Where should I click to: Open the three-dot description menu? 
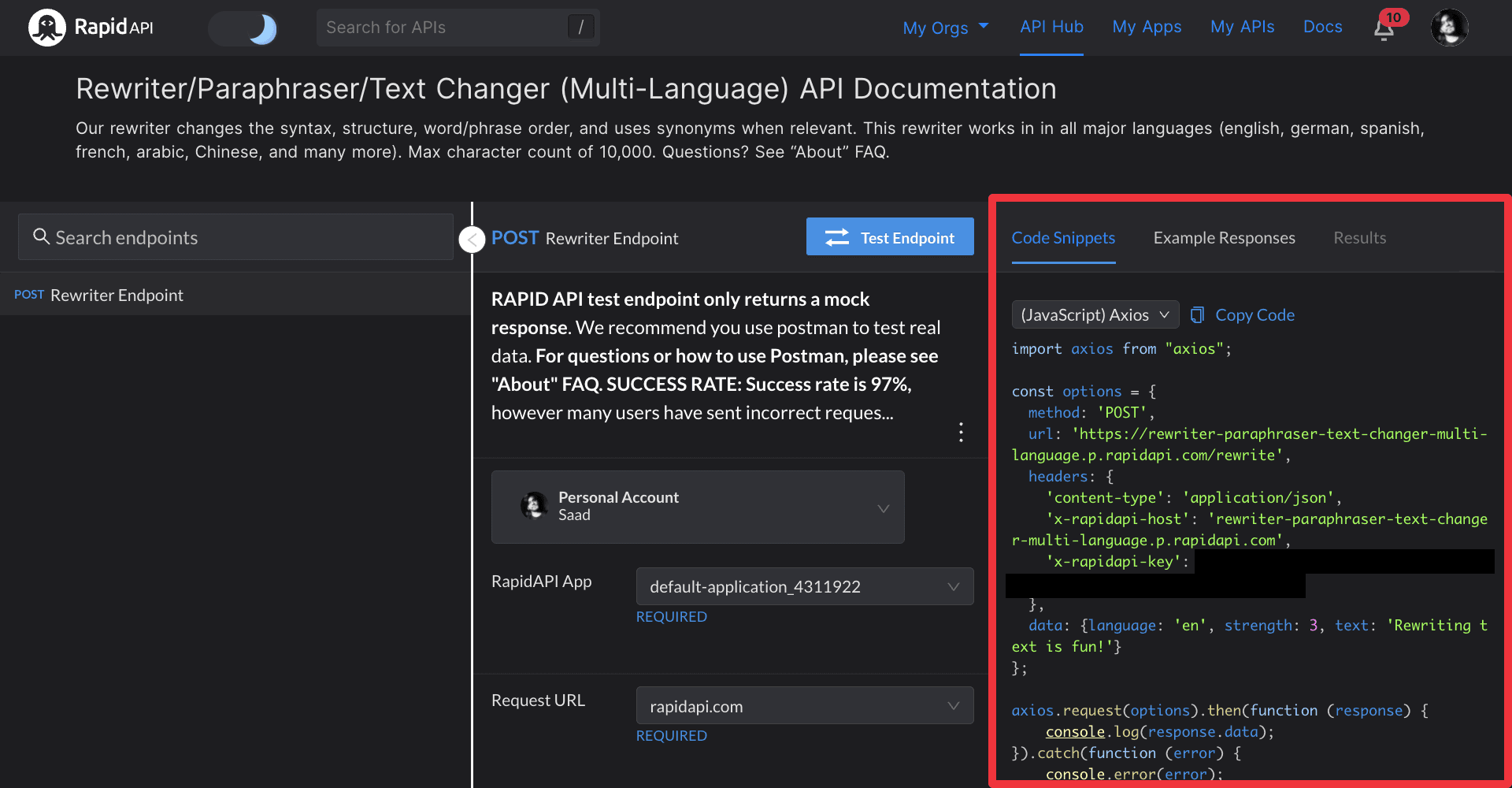click(961, 432)
